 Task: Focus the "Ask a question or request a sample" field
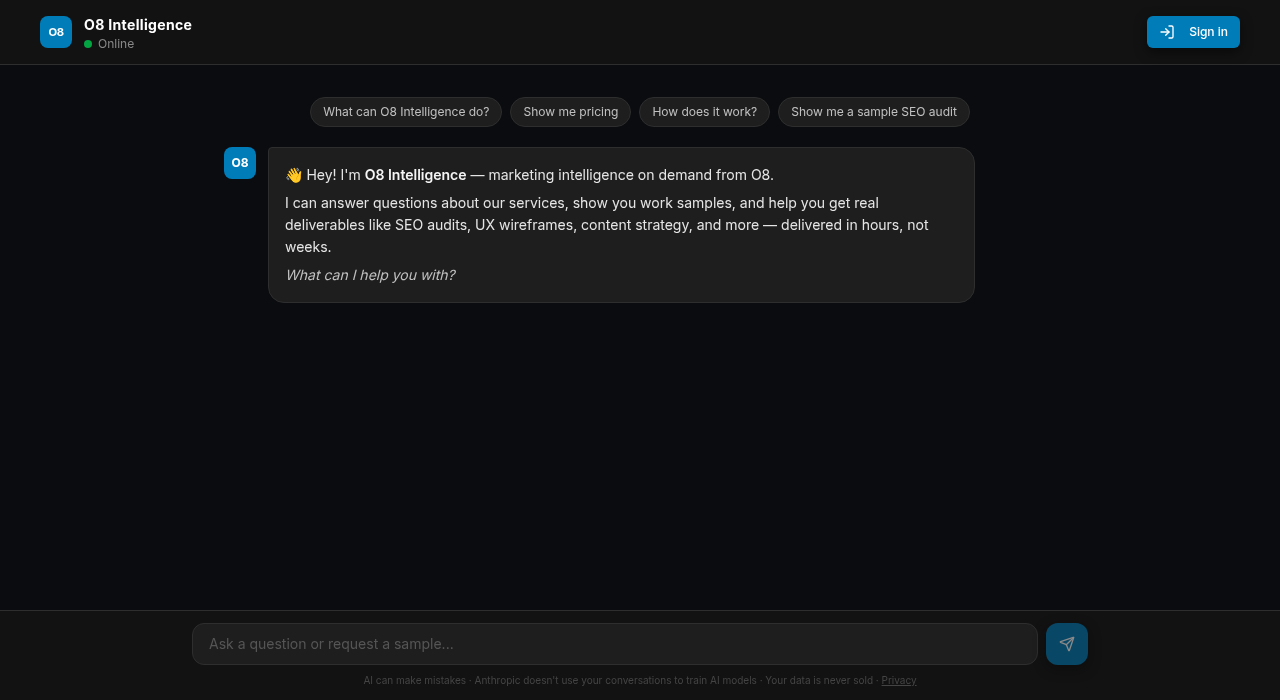tap(615, 644)
